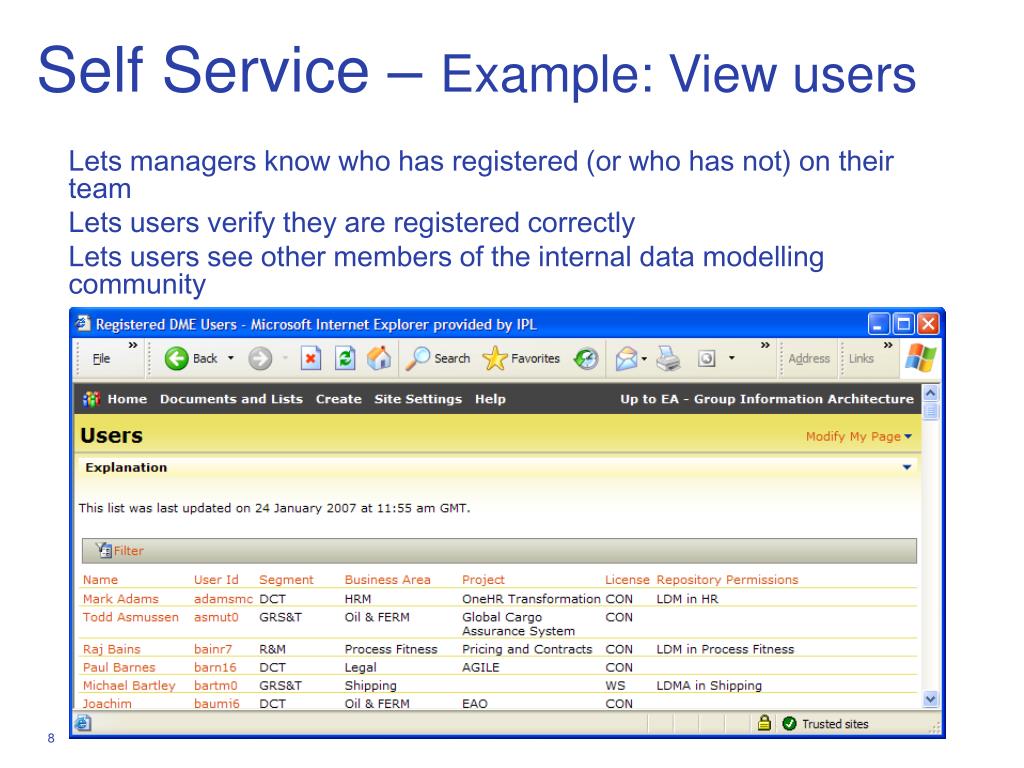Click the Filter link

click(129, 551)
